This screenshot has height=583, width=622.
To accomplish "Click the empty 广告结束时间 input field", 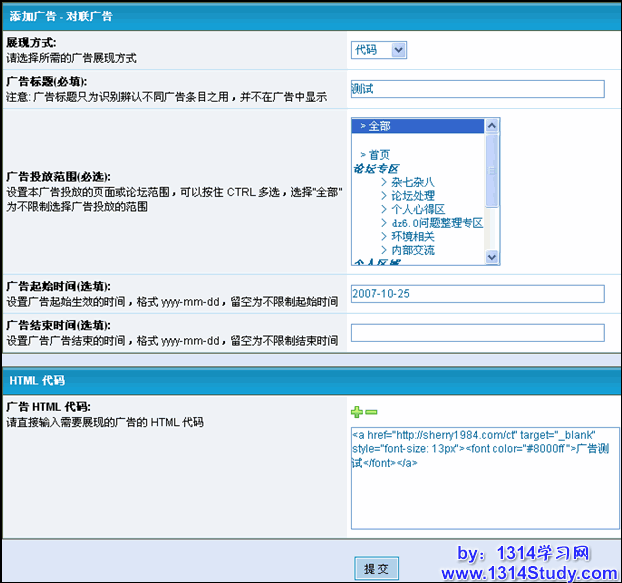I will (x=478, y=333).
